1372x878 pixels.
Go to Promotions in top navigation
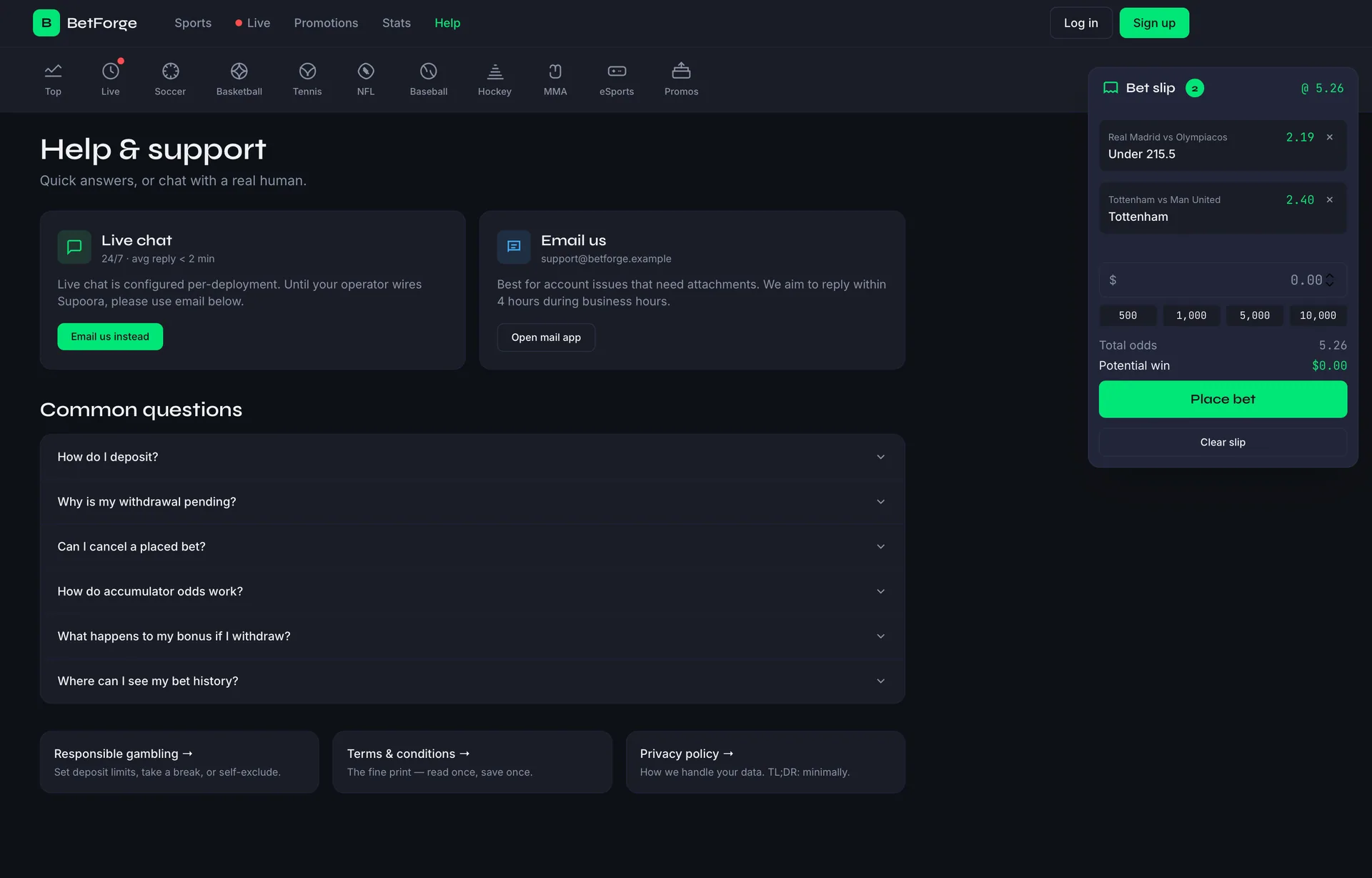(x=326, y=23)
